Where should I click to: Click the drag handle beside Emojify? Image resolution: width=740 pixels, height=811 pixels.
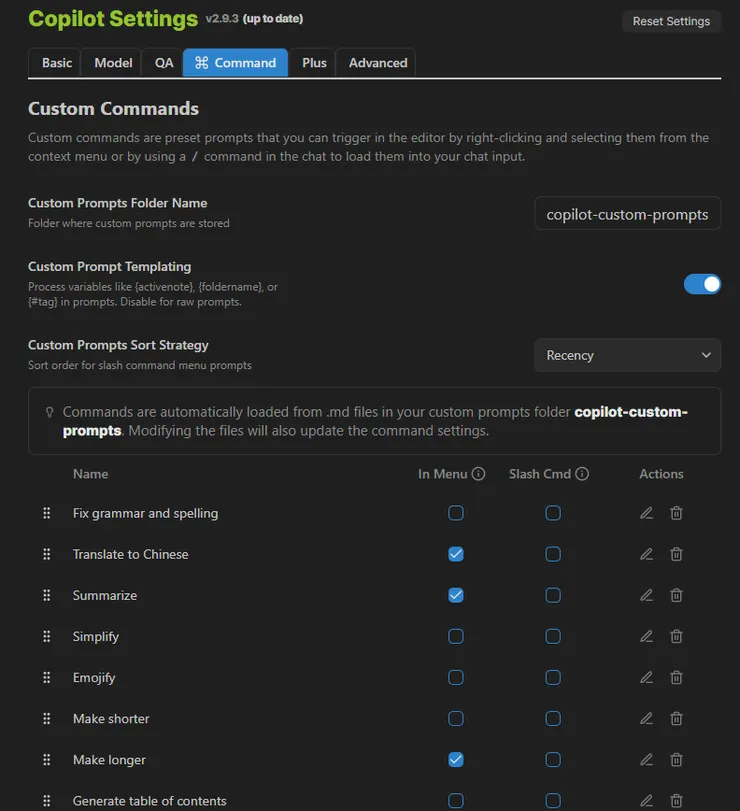[x=46, y=677]
